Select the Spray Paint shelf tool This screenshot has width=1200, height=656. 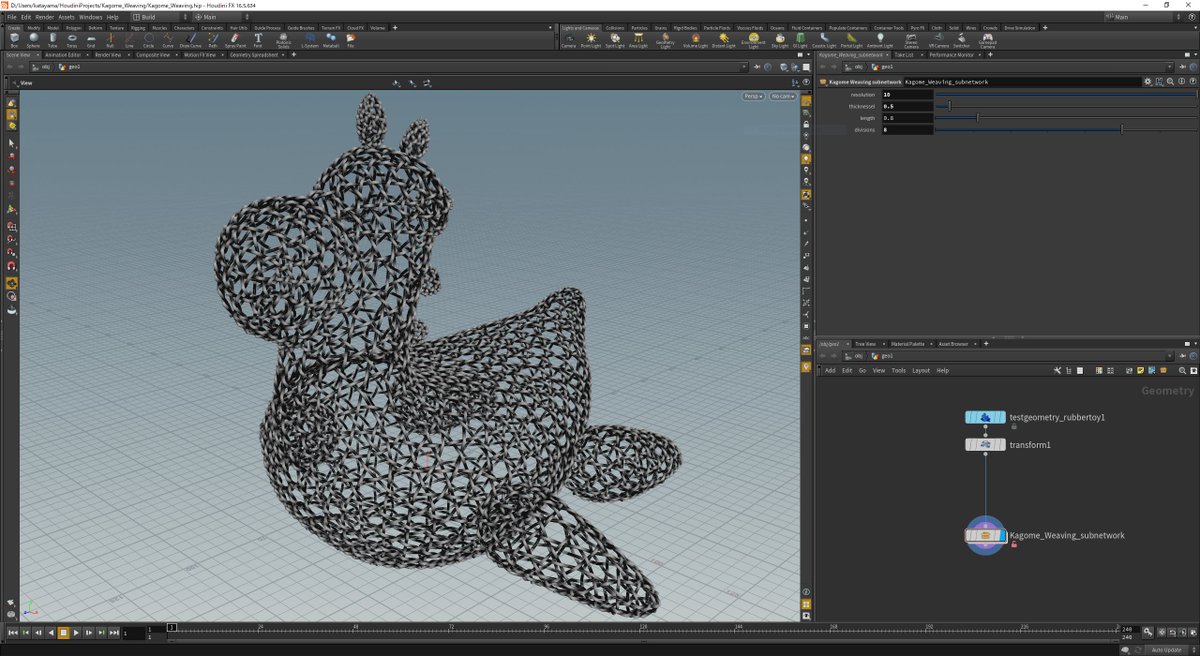(x=235, y=39)
